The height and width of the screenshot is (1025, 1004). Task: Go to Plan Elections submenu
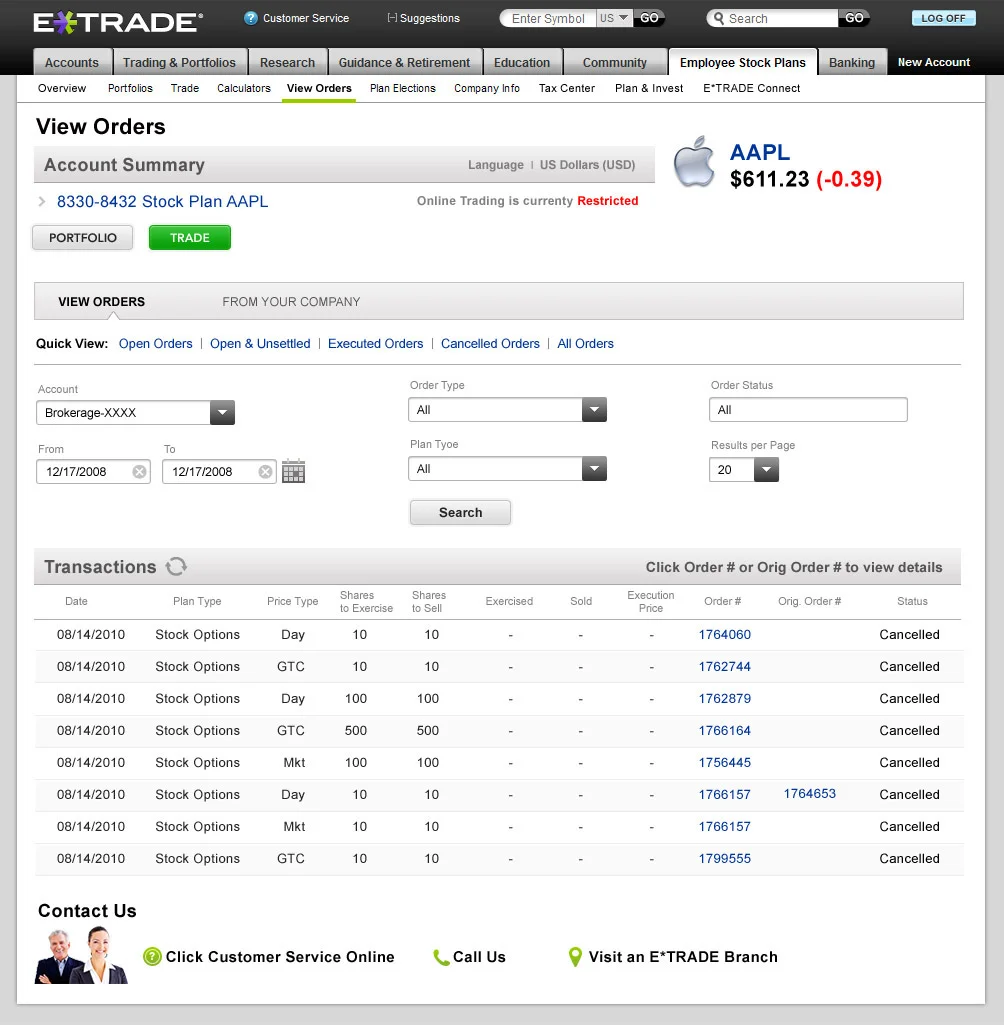click(x=403, y=88)
